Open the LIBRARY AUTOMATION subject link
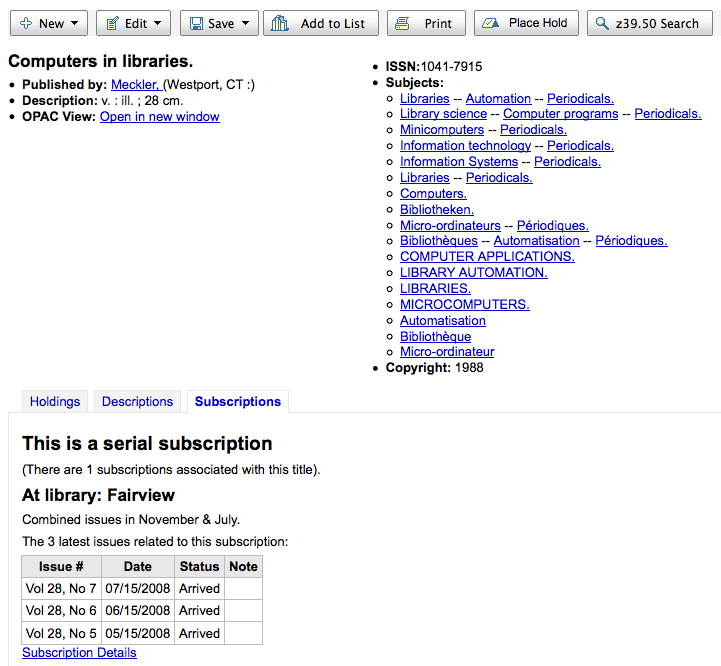Viewport: 721px width, 666px height. click(x=474, y=273)
